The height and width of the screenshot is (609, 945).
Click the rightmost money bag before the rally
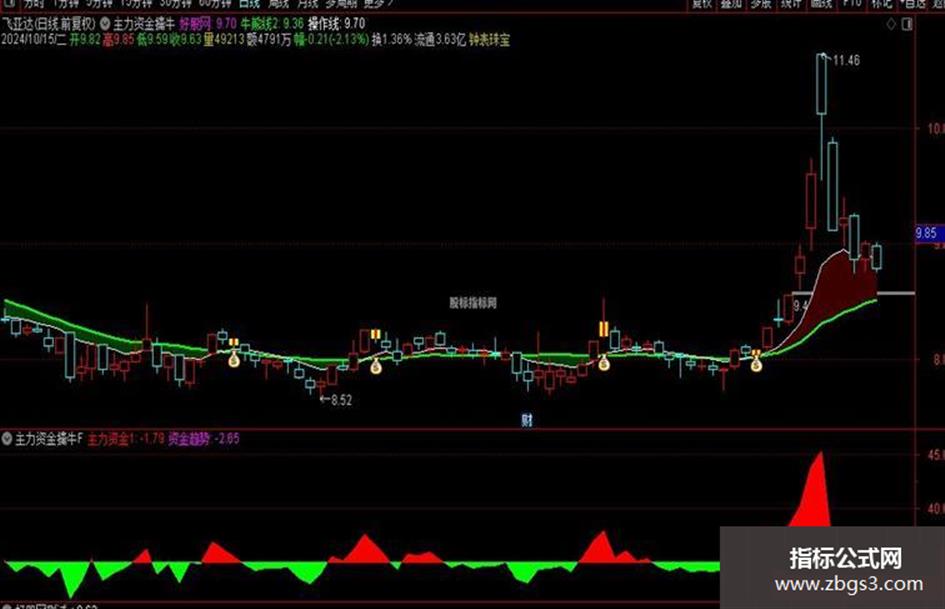(x=756, y=364)
